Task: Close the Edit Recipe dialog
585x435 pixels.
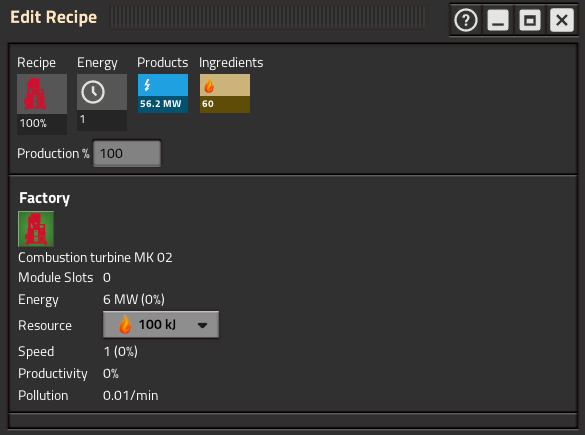Action: (562, 20)
